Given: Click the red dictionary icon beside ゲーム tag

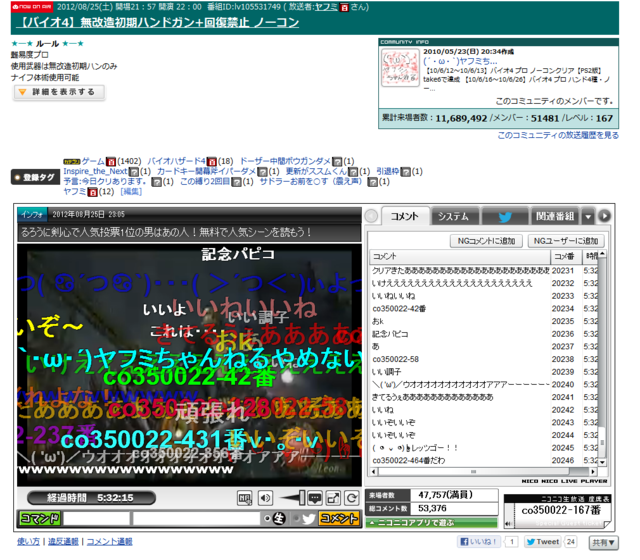Looking at the screenshot, I should pyautogui.click(x=111, y=162).
